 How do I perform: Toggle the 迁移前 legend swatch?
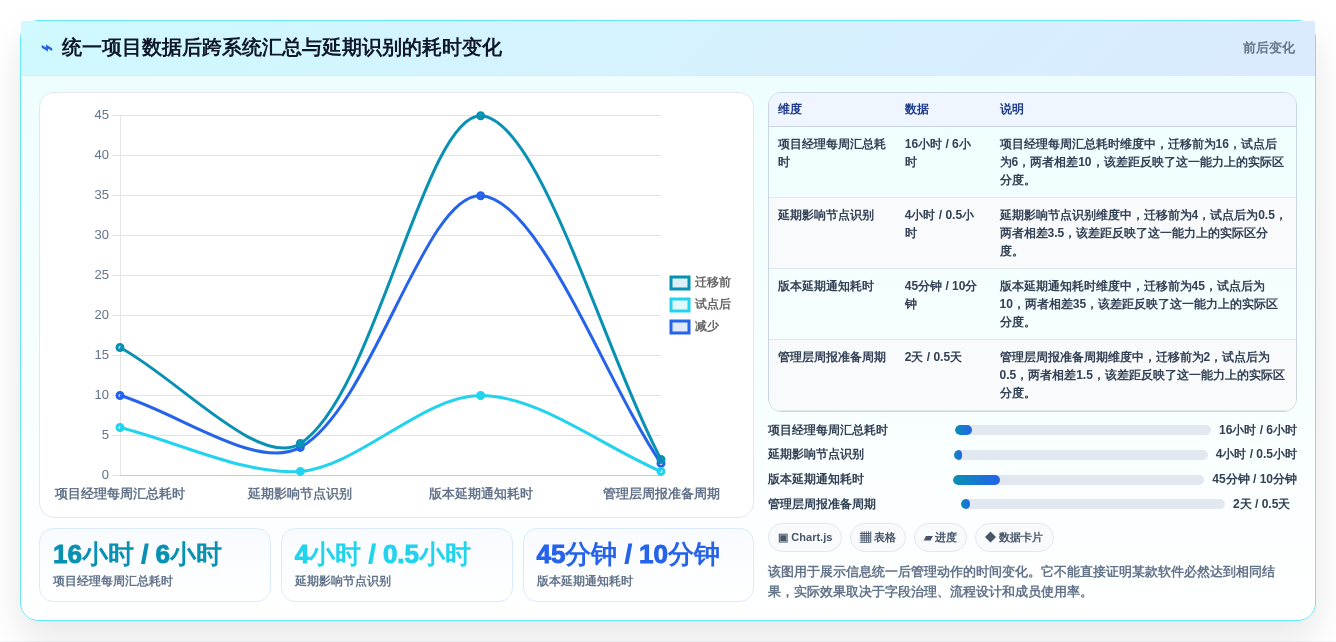pyautogui.click(x=680, y=283)
